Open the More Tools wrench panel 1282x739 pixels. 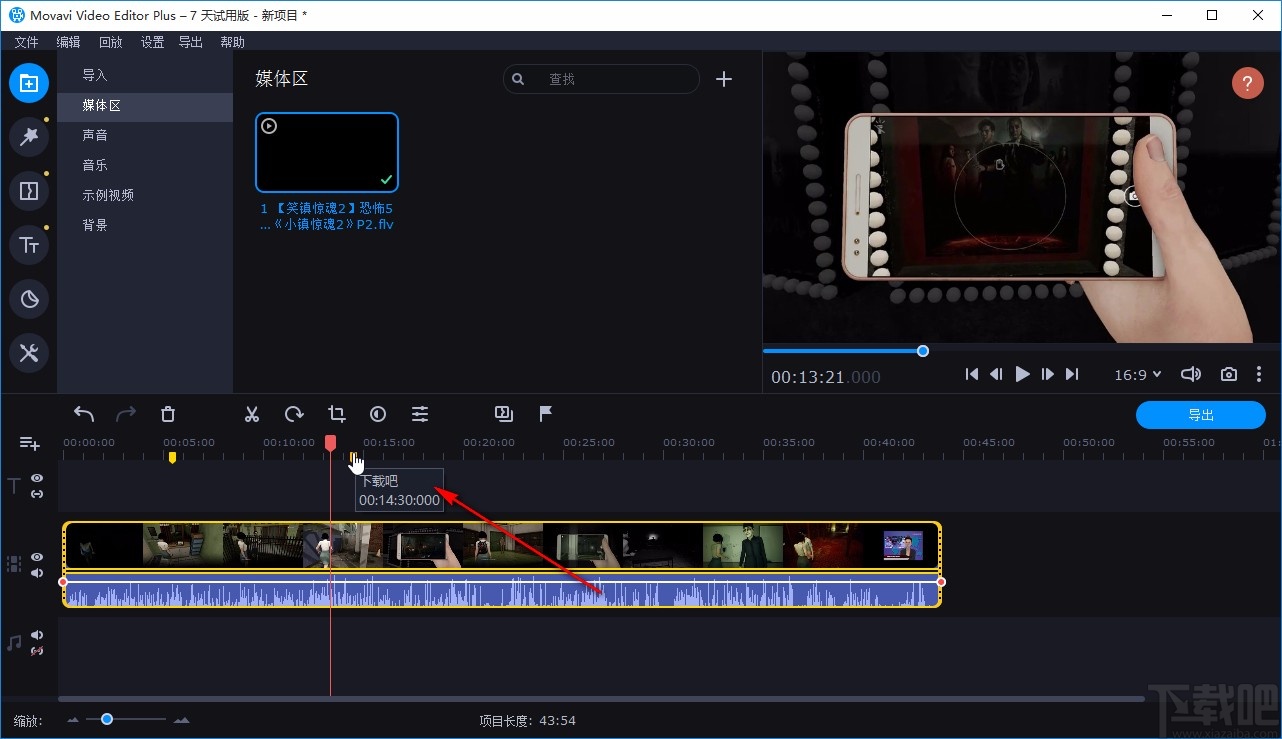29,353
